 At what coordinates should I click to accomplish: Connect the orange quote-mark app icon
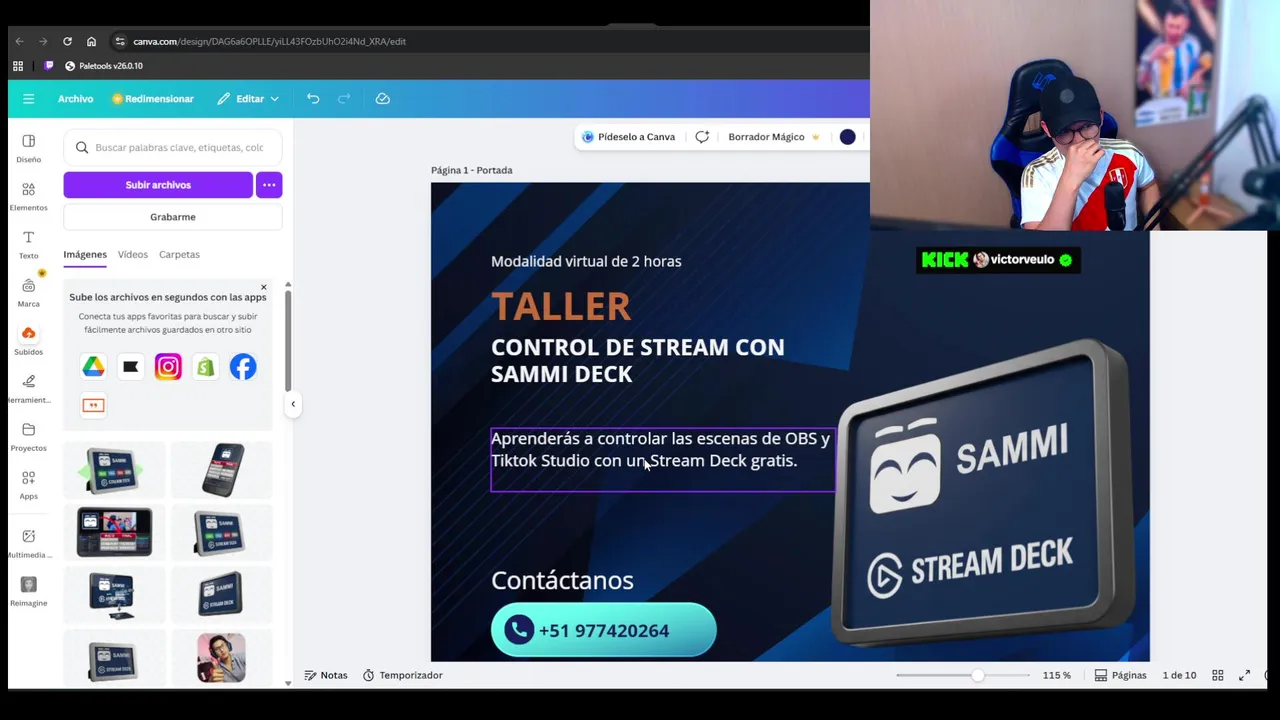click(x=93, y=405)
